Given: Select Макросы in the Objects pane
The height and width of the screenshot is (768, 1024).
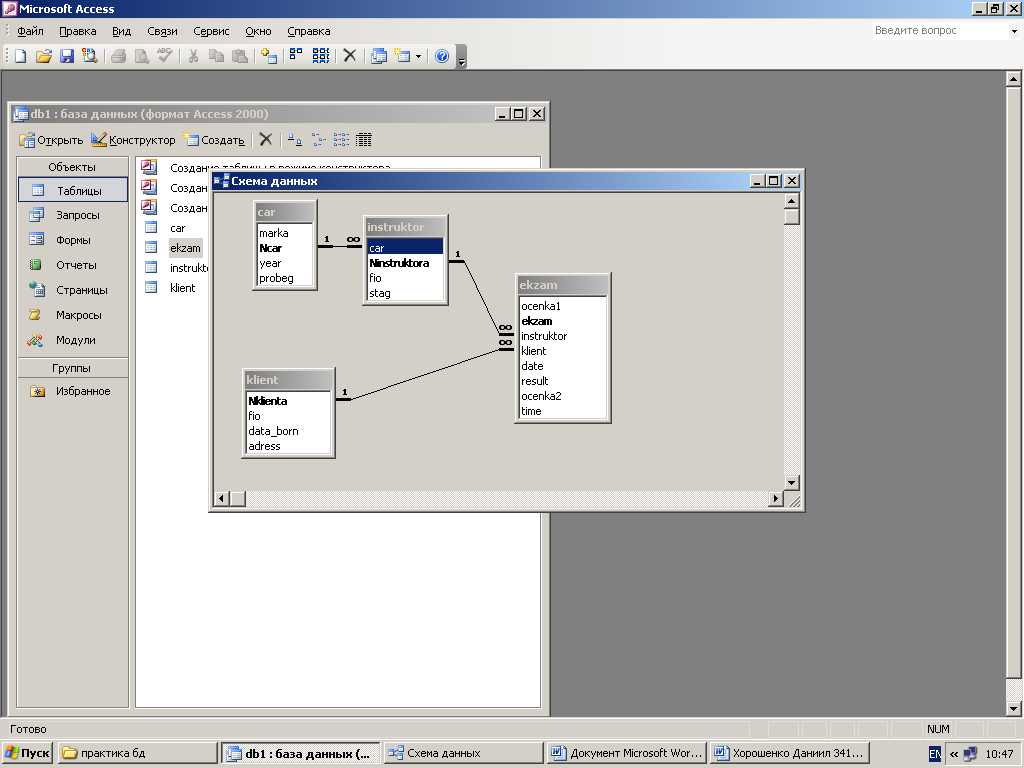Looking at the screenshot, I should click(x=72, y=315).
